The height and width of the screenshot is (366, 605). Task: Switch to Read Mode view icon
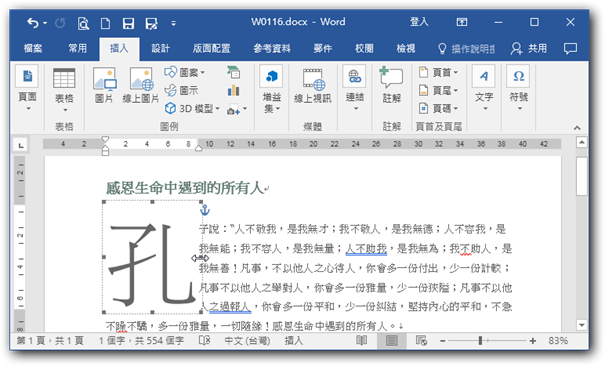coord(362,341)
